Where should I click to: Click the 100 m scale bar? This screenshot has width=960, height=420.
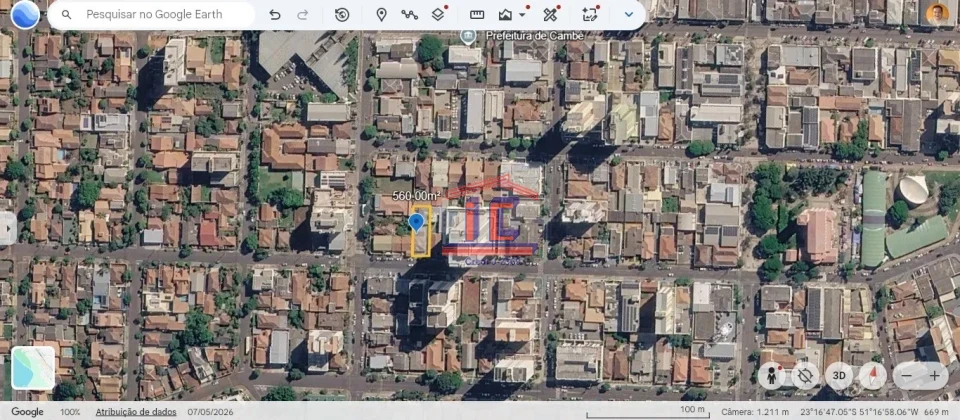[x=648, y=411]
